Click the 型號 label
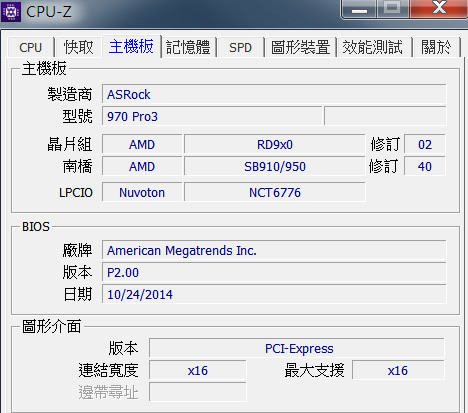468x413 pixels. click(77, 116)
